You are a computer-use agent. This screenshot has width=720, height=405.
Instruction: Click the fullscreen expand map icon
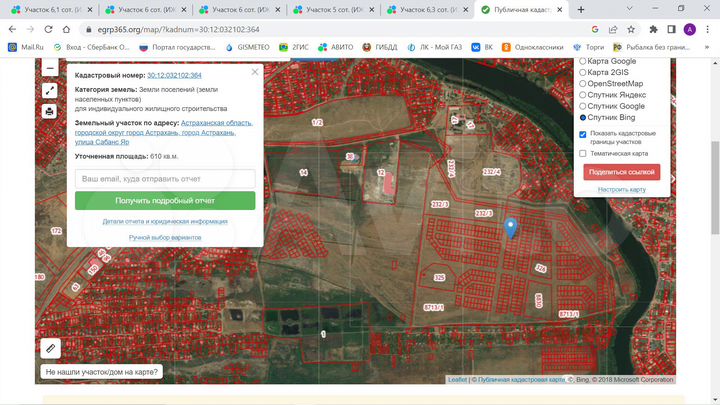(50, 90)
